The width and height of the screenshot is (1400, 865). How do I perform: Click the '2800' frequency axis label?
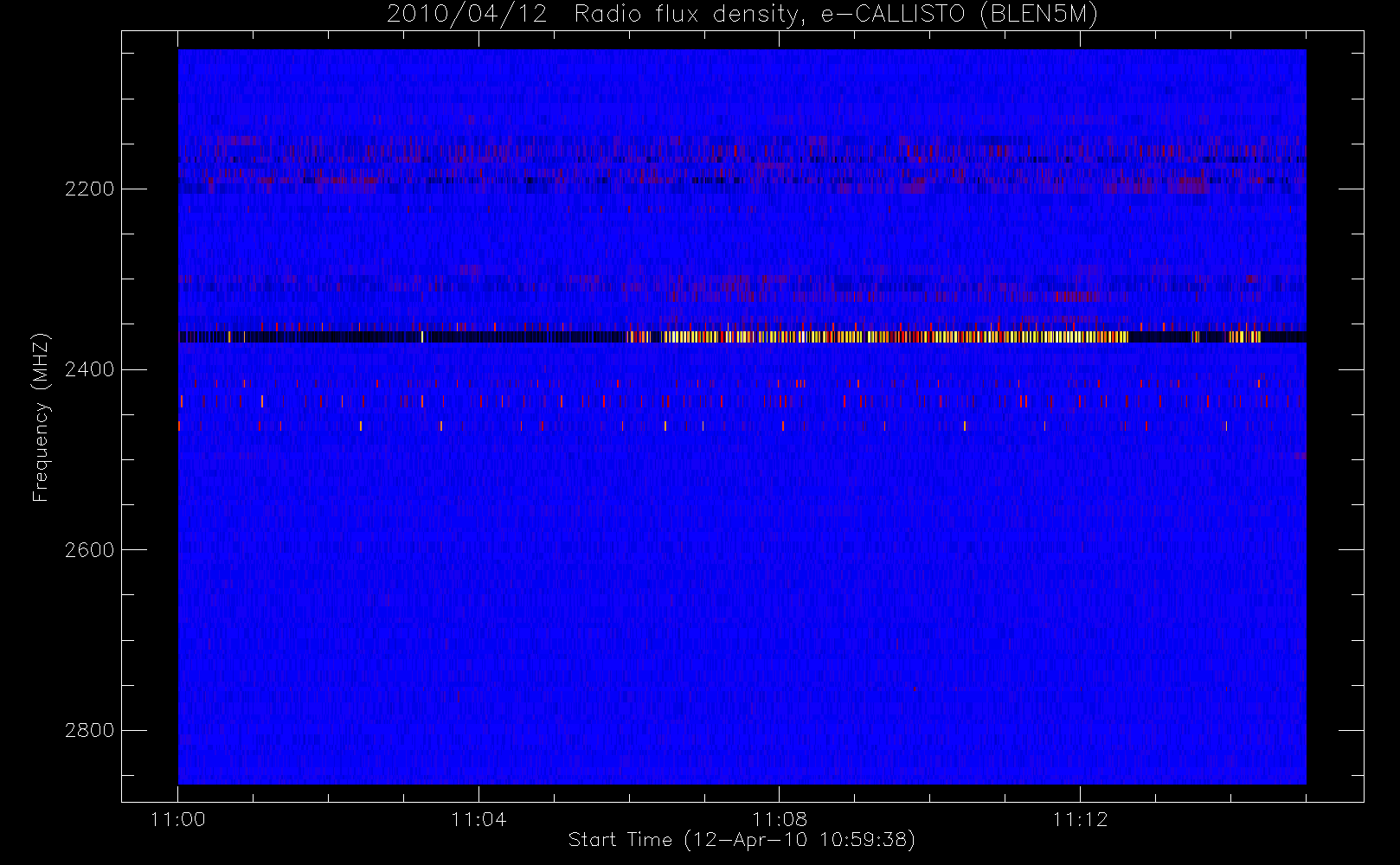click(89, 731)
